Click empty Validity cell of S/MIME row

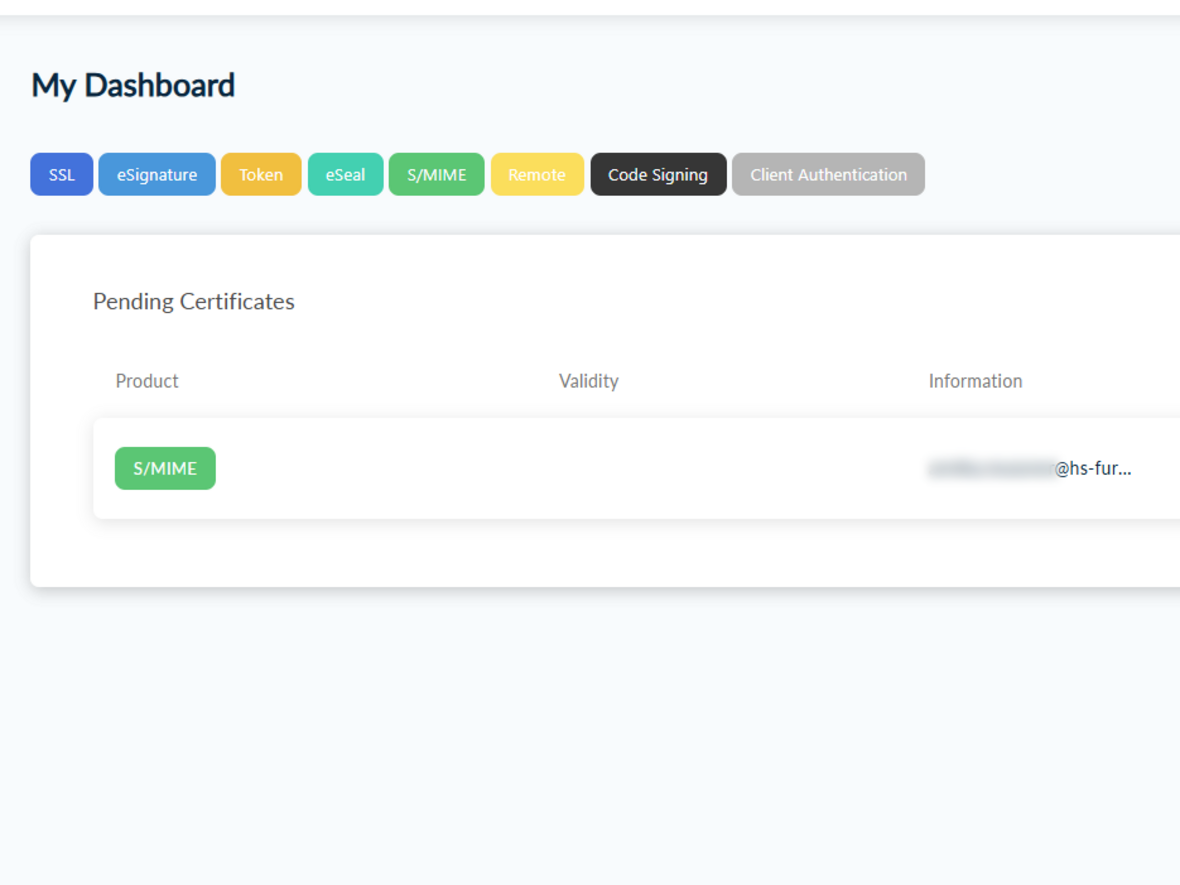588,468
